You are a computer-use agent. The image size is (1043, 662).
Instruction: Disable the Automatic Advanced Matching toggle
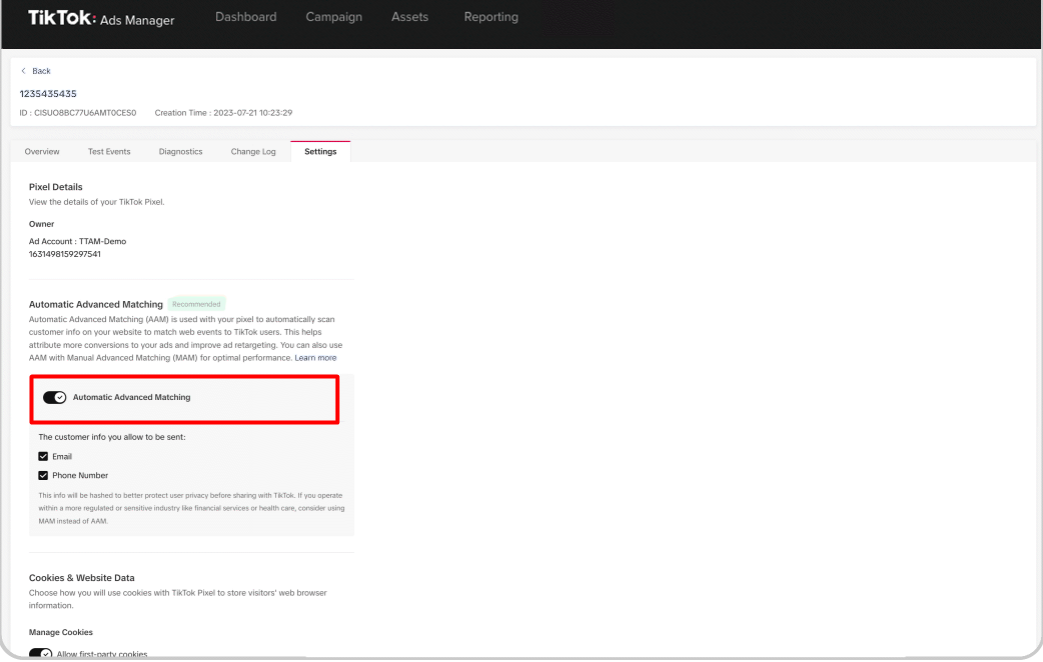[x=55, y=397]
